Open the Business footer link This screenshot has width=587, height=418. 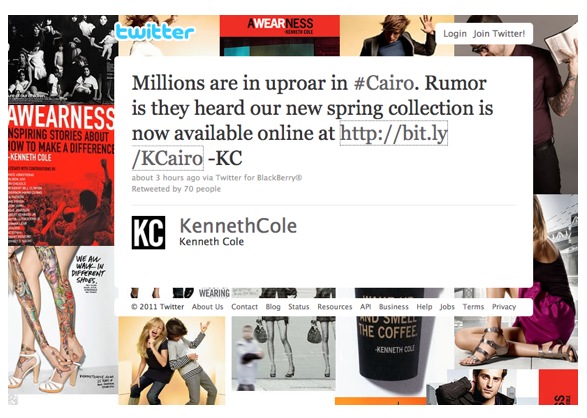(393, 307)
